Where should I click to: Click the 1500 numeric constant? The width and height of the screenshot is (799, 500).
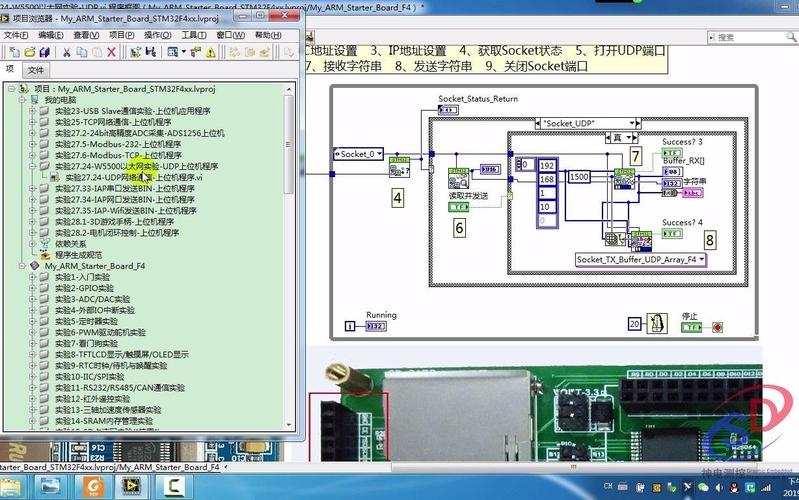pos(579,177)
